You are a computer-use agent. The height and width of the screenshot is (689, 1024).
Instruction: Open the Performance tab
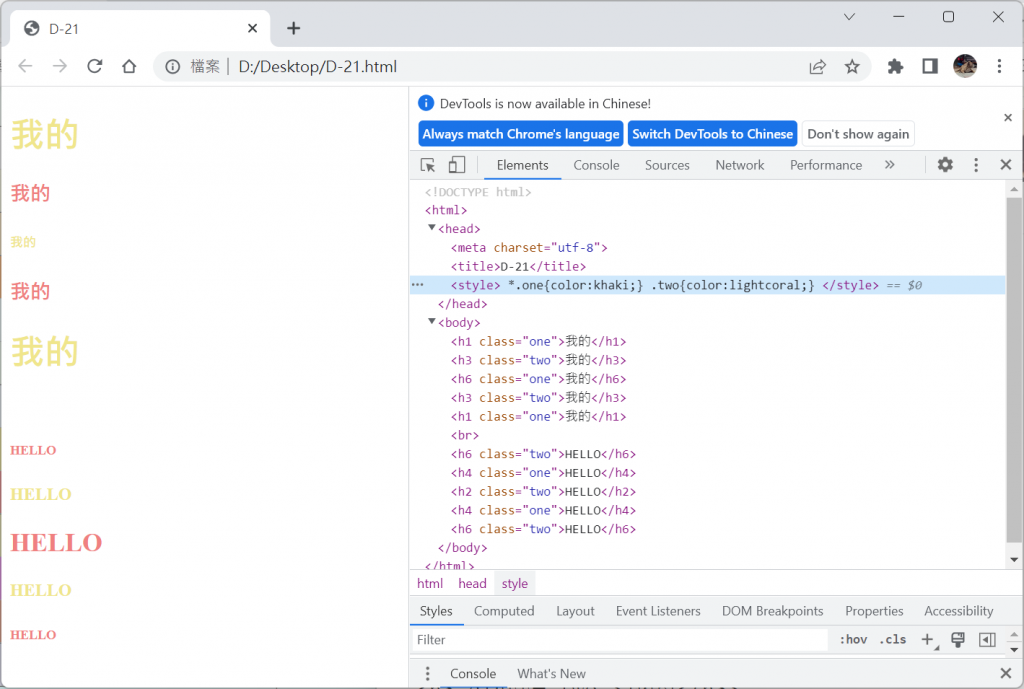[x=825, y=165]
